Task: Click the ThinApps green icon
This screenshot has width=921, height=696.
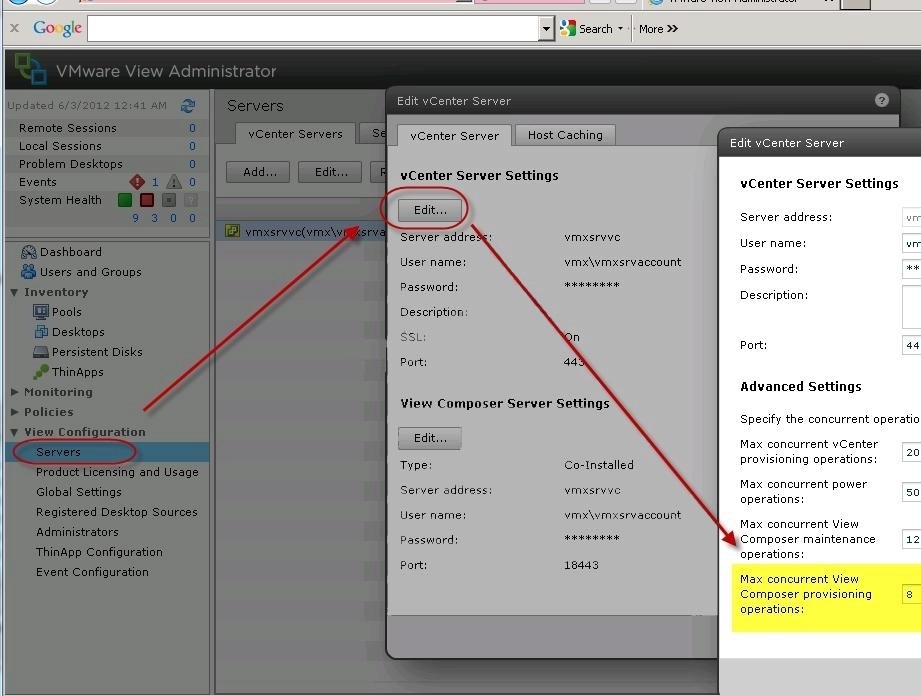Action: coord(41,372)
